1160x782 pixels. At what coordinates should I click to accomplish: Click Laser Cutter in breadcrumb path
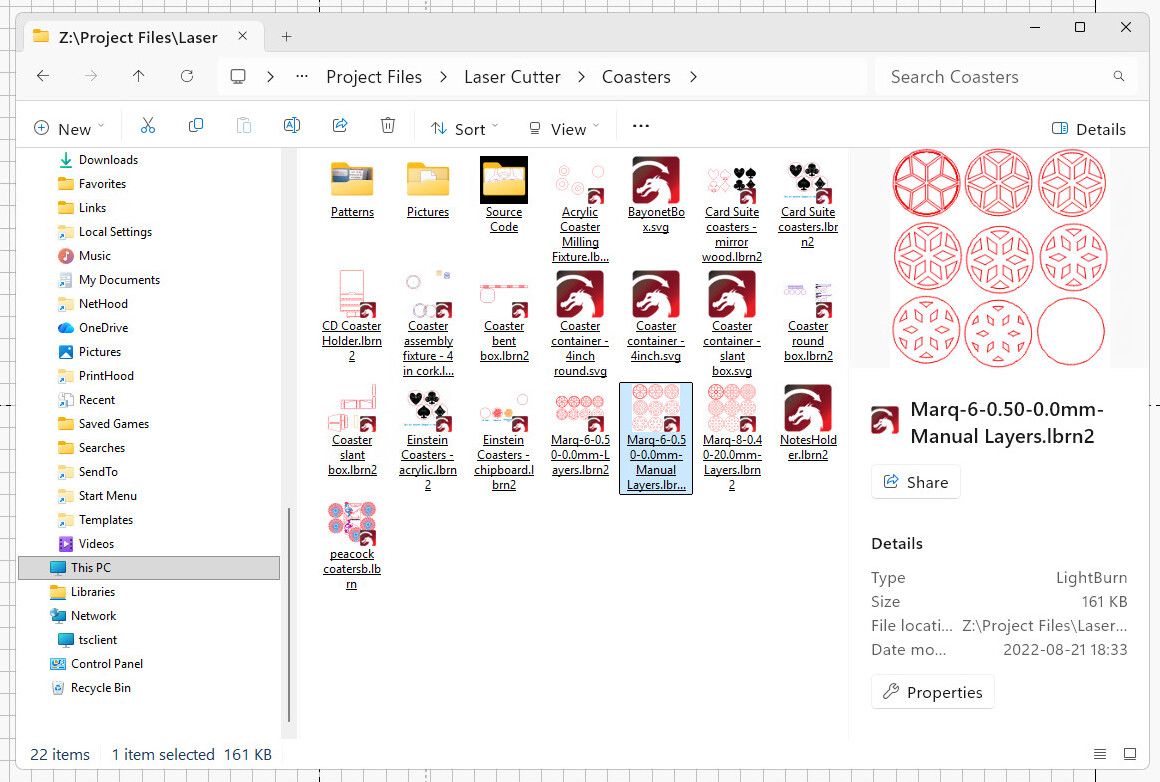pos(512,77)
